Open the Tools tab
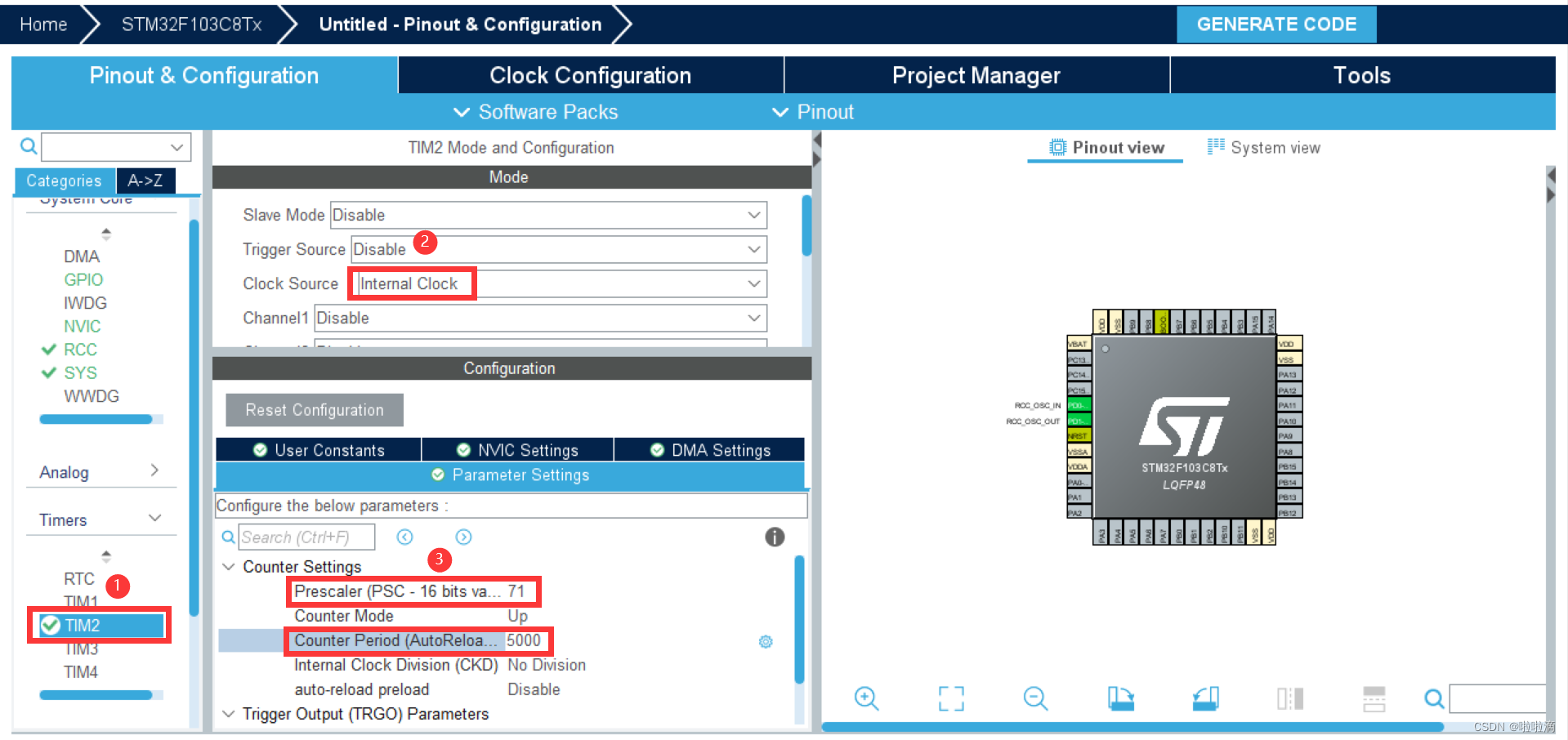 pyautogui.click(x=1362, y=75)
